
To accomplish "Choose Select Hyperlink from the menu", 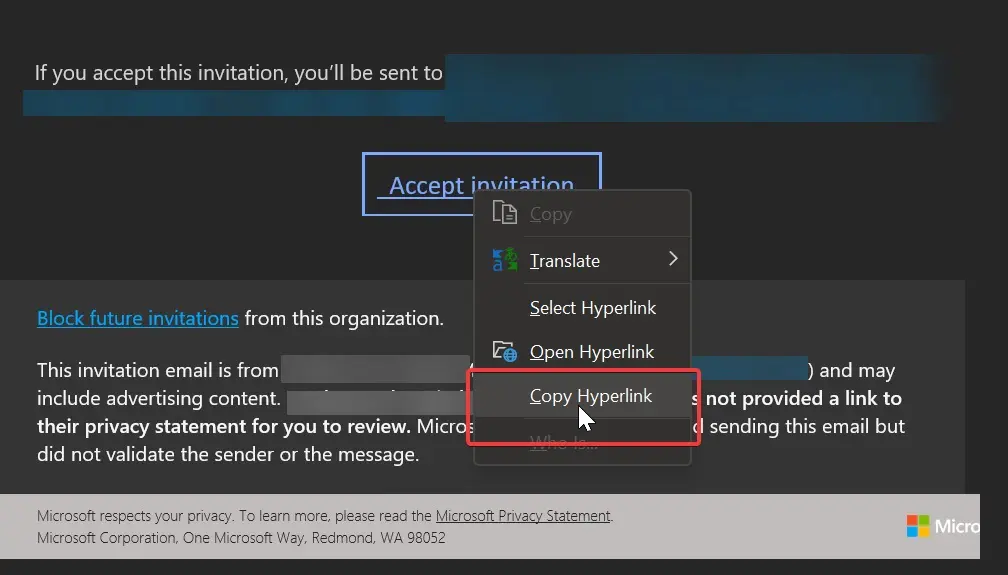I will [x=582, y=307].
